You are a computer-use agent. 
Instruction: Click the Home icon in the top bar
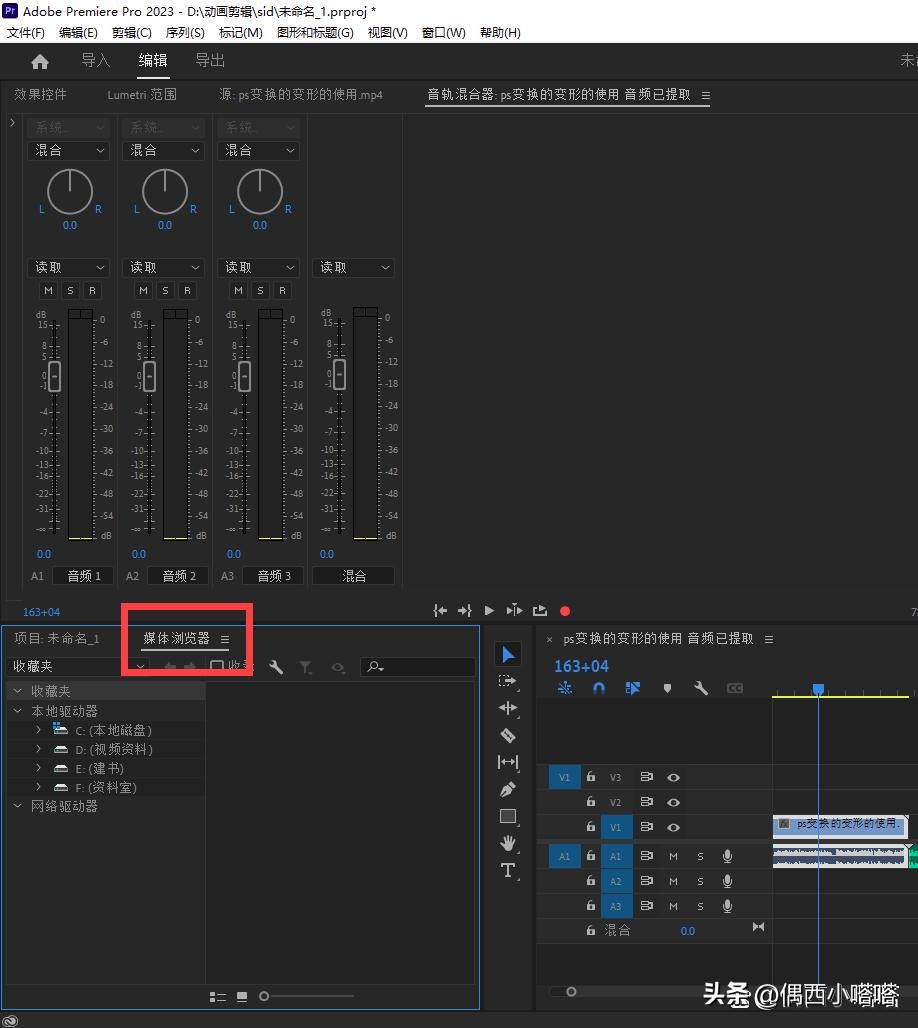click(40, 61)
